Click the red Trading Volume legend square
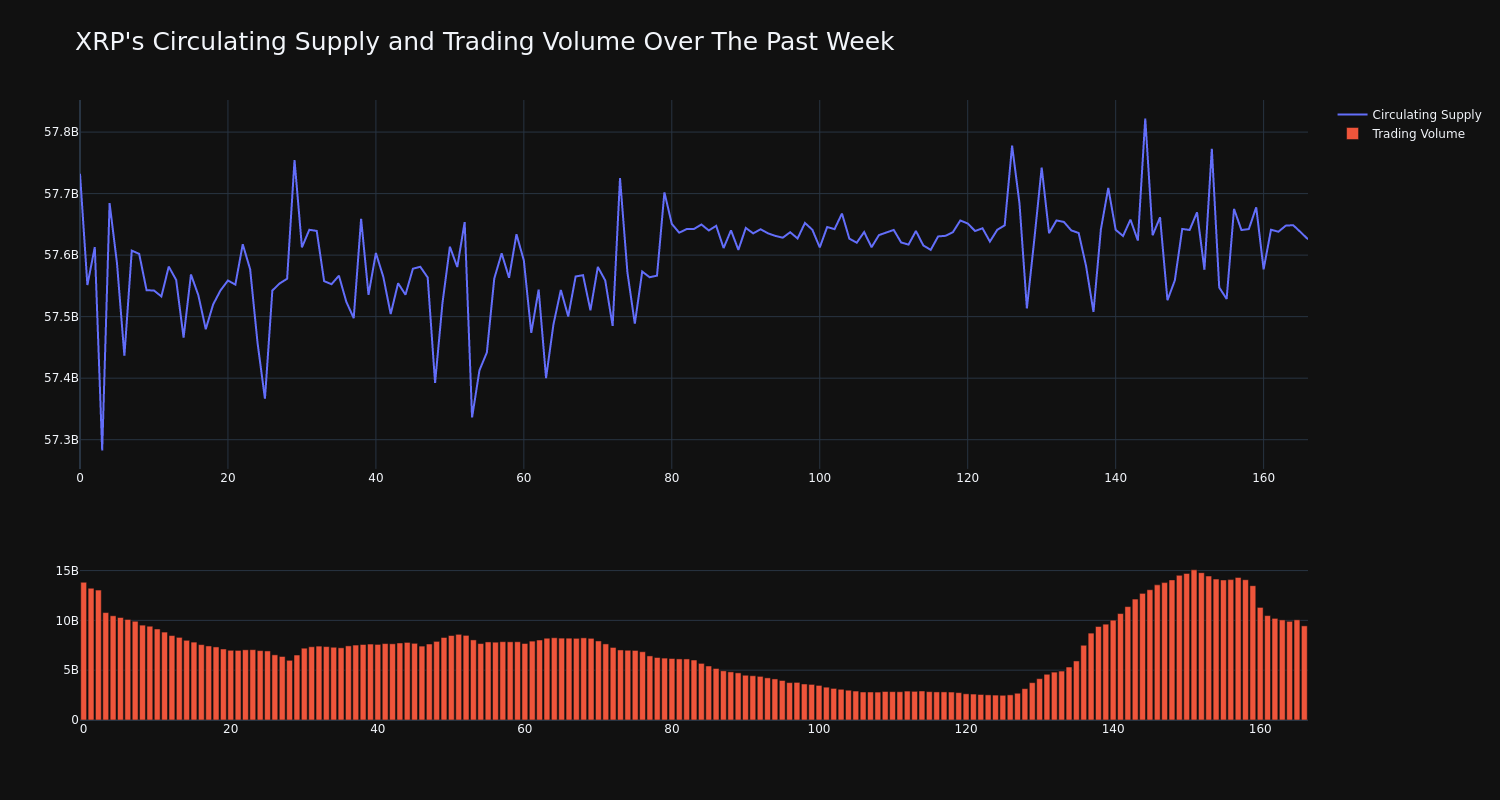 (x=1352, y=134)
